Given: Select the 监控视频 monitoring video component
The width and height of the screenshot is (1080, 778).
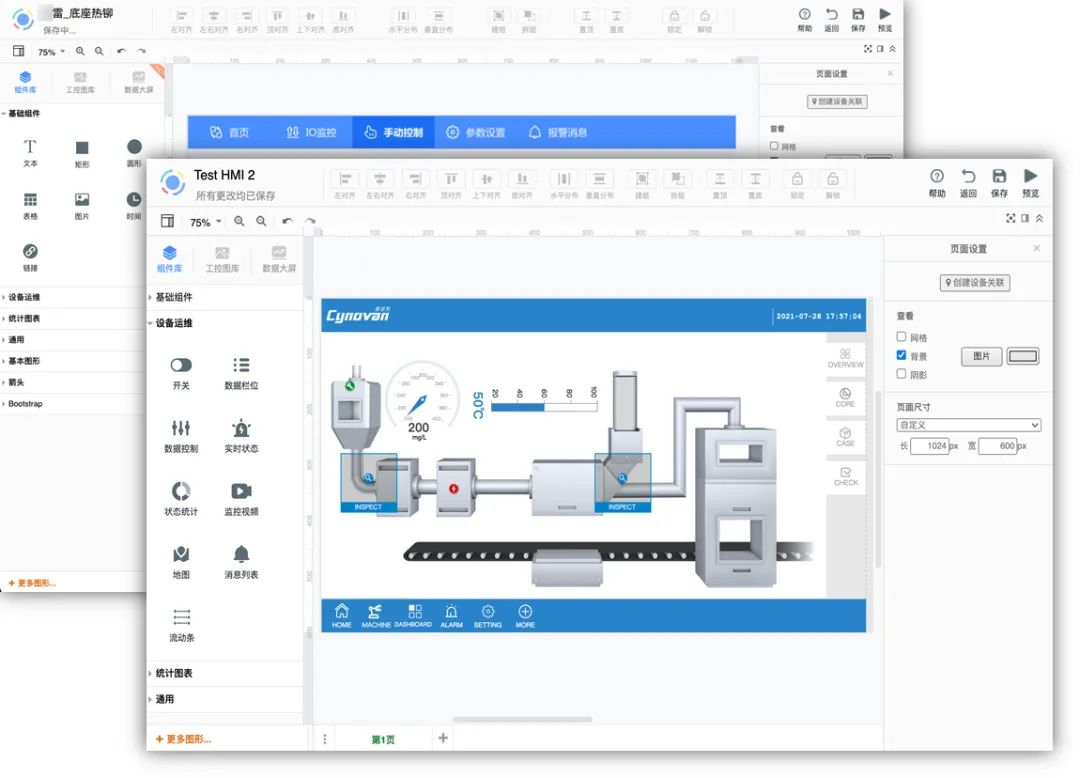Looking at the screenshot, I should (x=241, y=491).
